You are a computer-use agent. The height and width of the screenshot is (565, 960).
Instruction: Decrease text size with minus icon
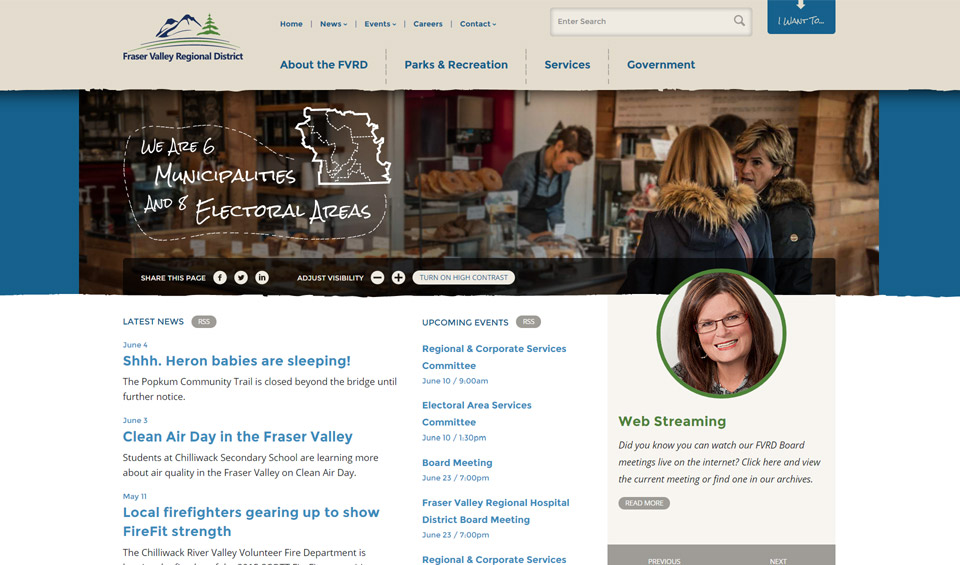coord(378,277)
